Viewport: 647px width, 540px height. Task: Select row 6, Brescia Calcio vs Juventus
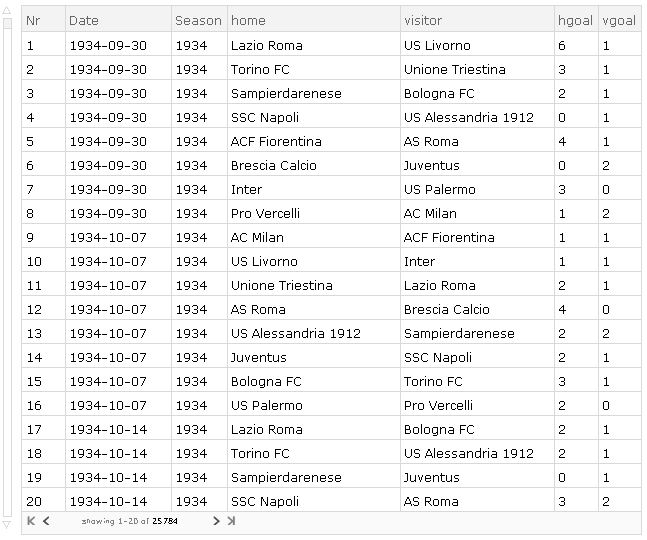coord(331,165)
